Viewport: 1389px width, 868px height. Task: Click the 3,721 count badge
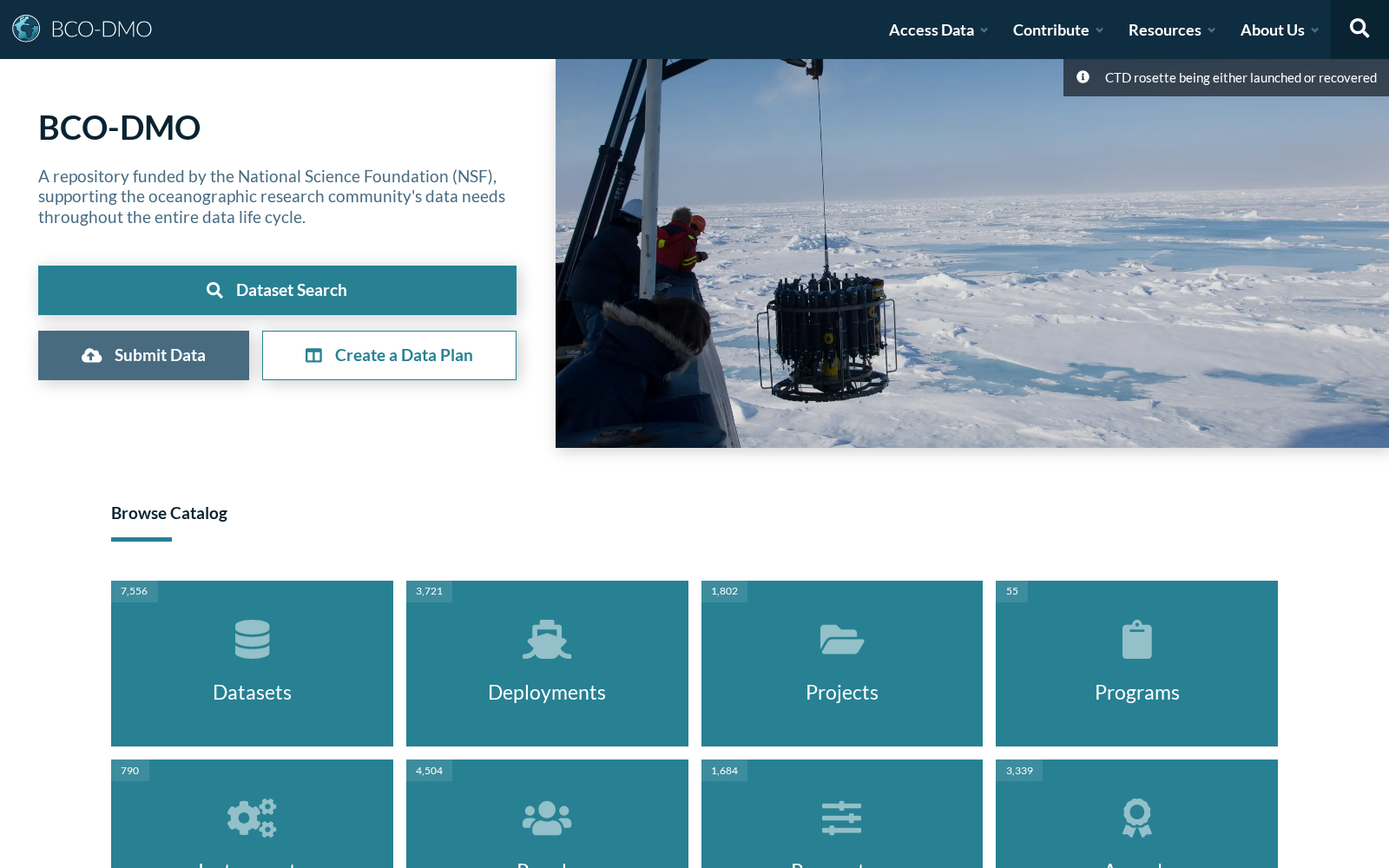(429, 591)
